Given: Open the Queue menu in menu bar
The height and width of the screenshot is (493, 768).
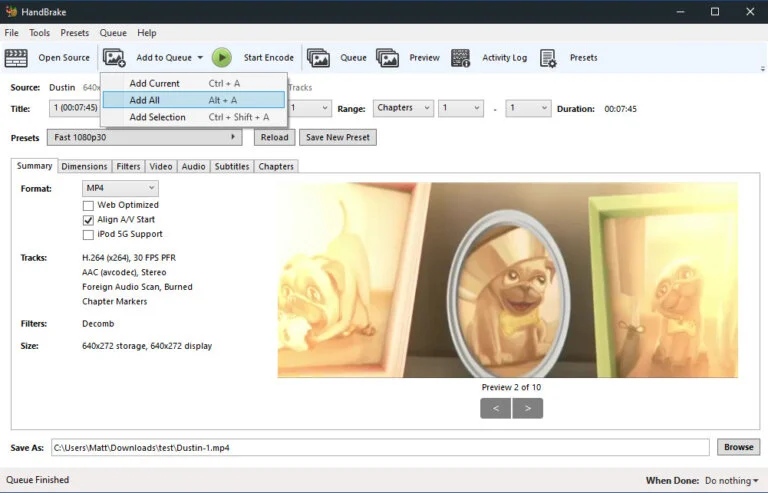Looking at the screenshot, I should (x=113, y=33).
